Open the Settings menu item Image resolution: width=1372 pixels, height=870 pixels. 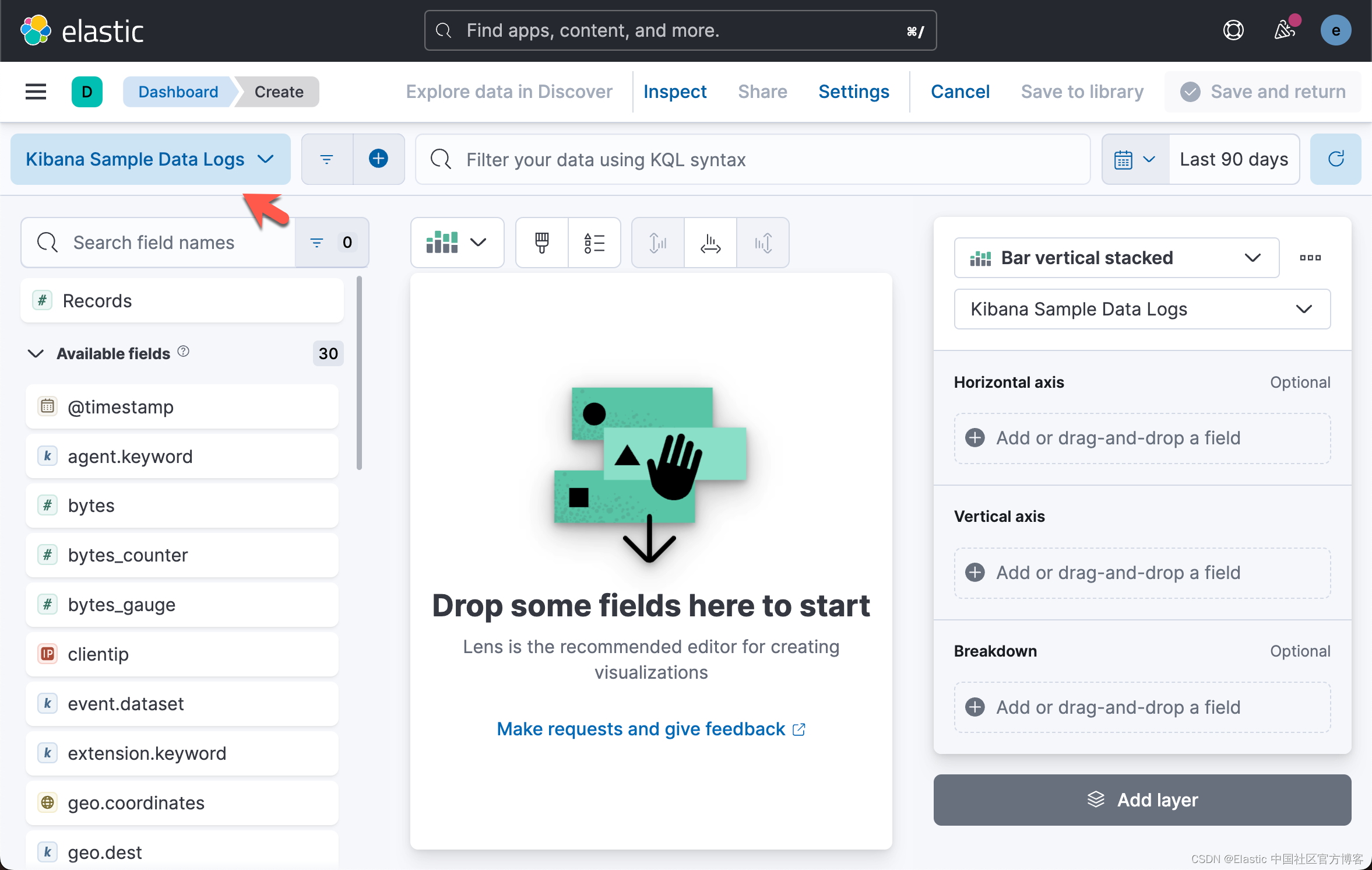pos(854,92)
